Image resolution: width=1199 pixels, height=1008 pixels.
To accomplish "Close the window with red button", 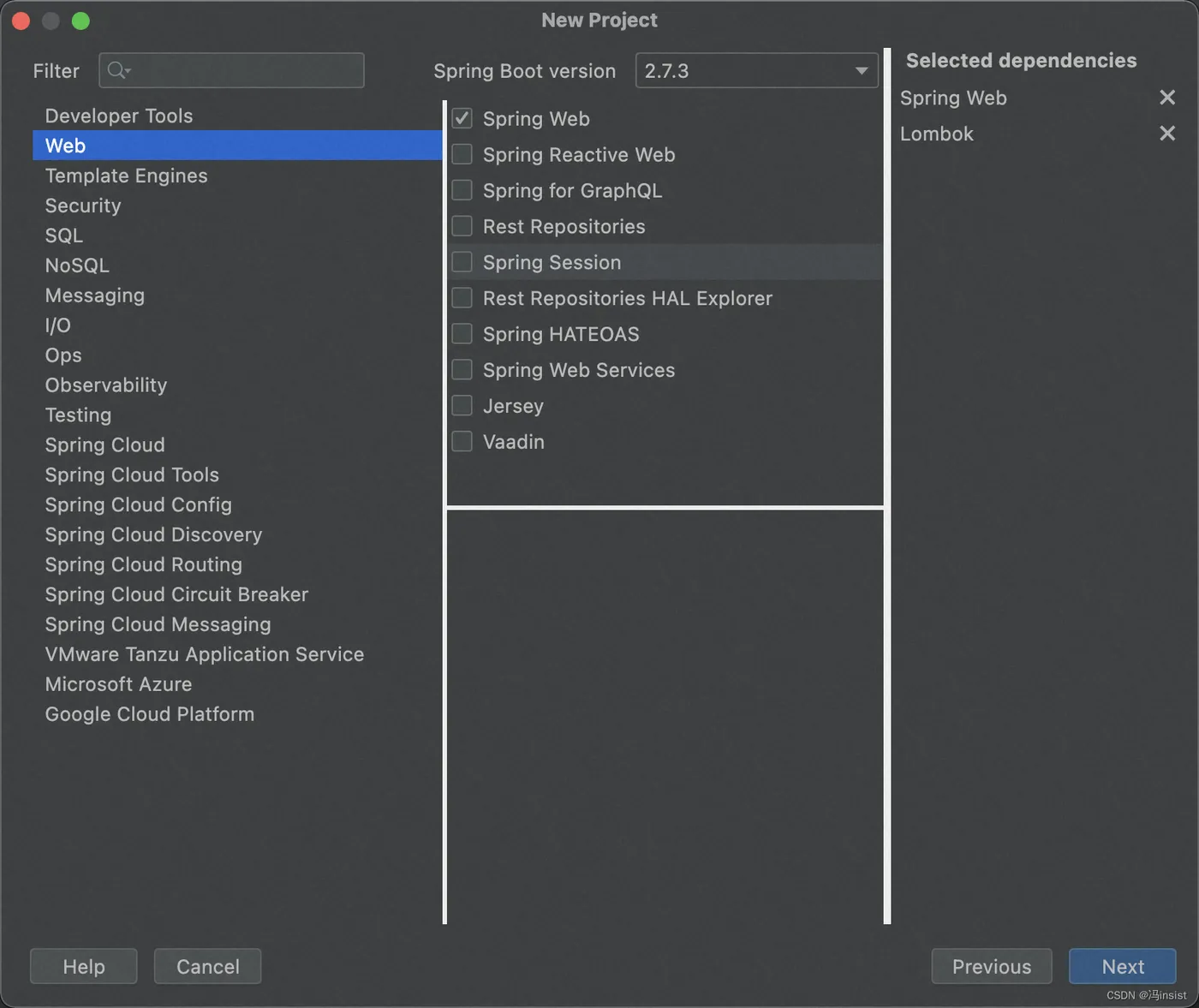I will [21, 21].
